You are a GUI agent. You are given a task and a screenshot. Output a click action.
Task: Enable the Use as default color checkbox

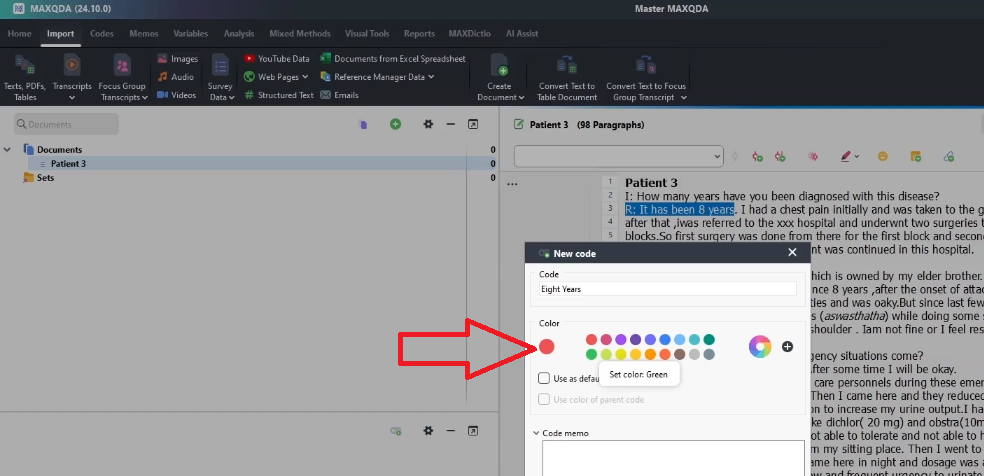545,379
